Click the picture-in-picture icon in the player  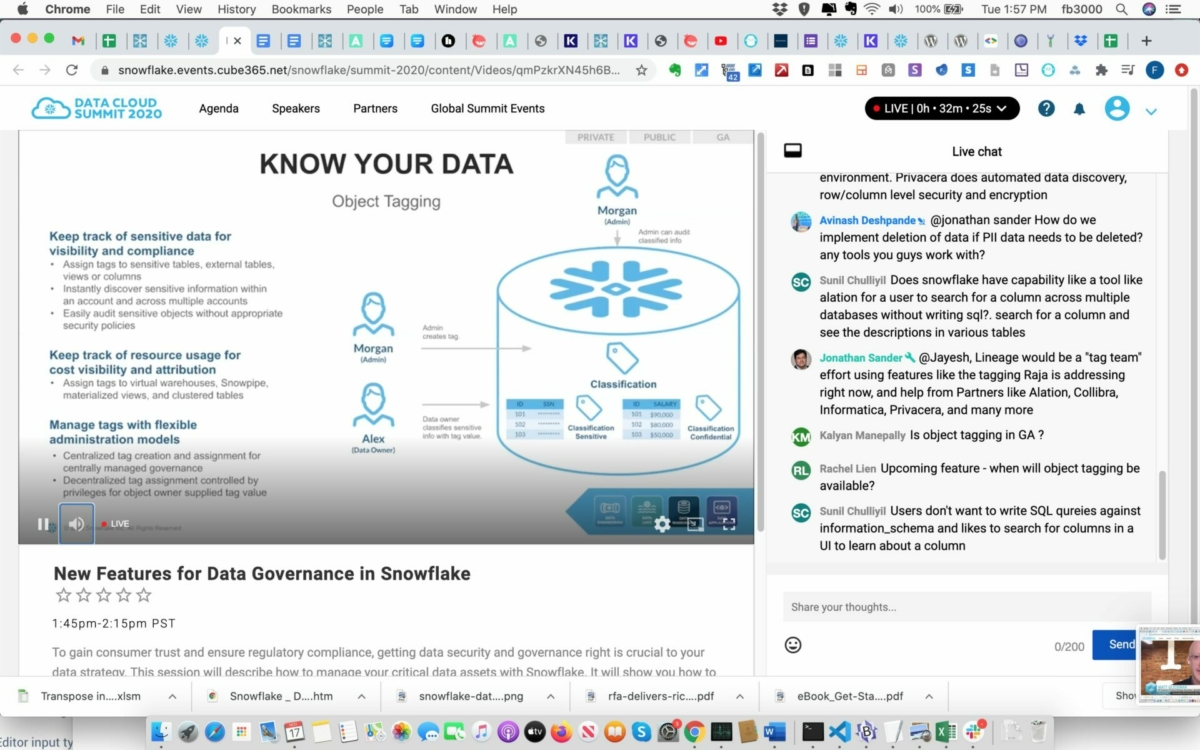pos(695,524)
